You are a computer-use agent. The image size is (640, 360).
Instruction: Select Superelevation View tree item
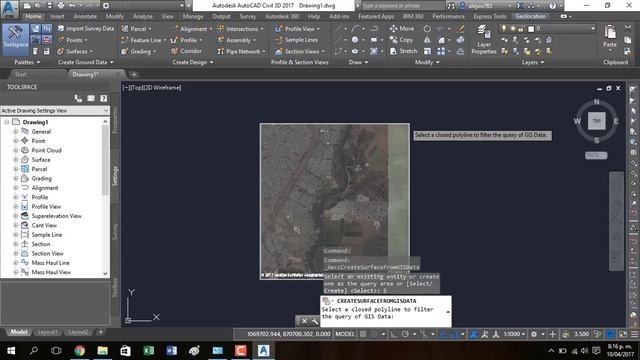click(x=57, y=216)
